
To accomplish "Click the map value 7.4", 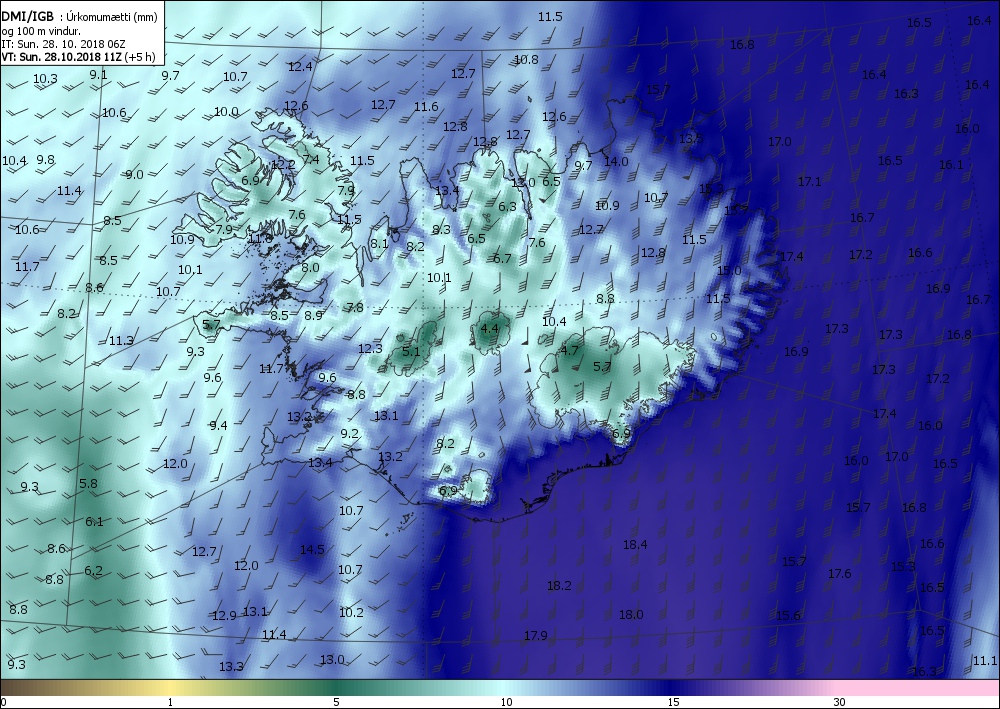I will [x=311, y=159].
